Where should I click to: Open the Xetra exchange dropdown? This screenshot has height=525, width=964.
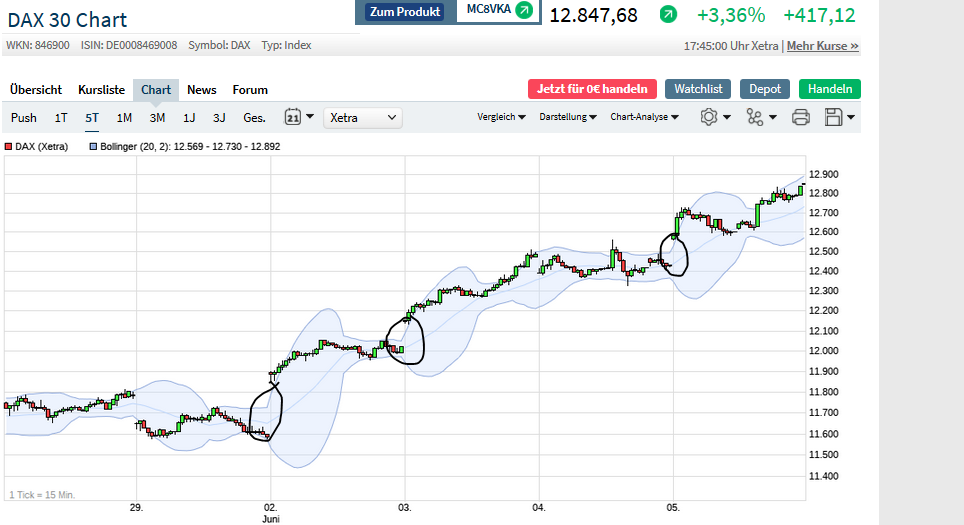point(363,117)
